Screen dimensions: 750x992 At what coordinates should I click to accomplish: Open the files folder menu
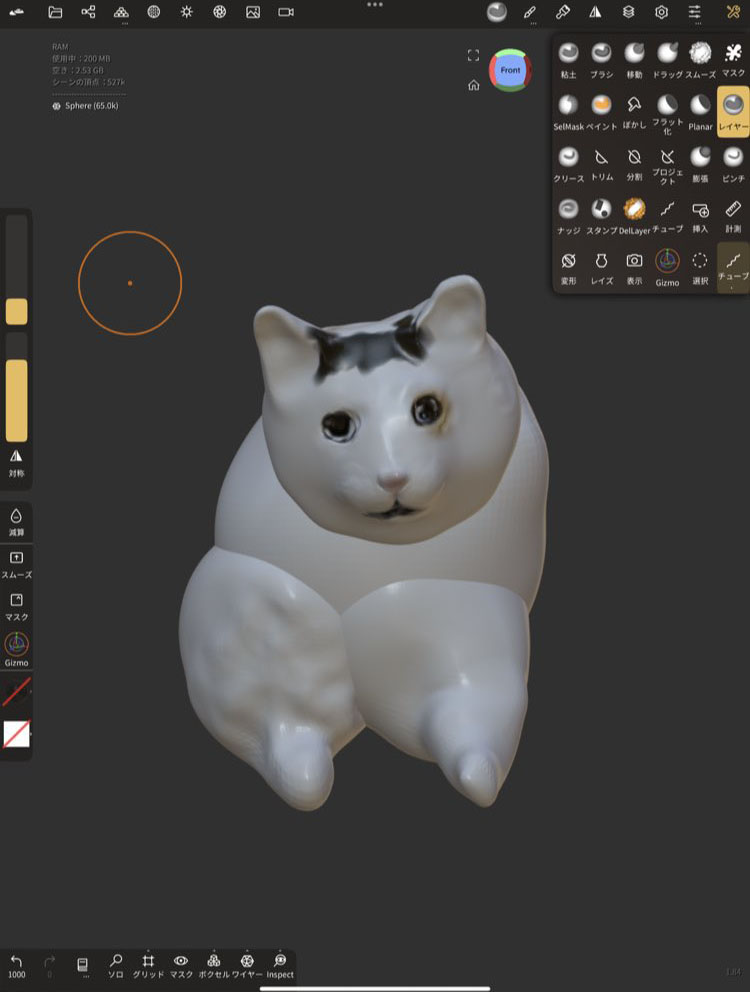[55, 12]
